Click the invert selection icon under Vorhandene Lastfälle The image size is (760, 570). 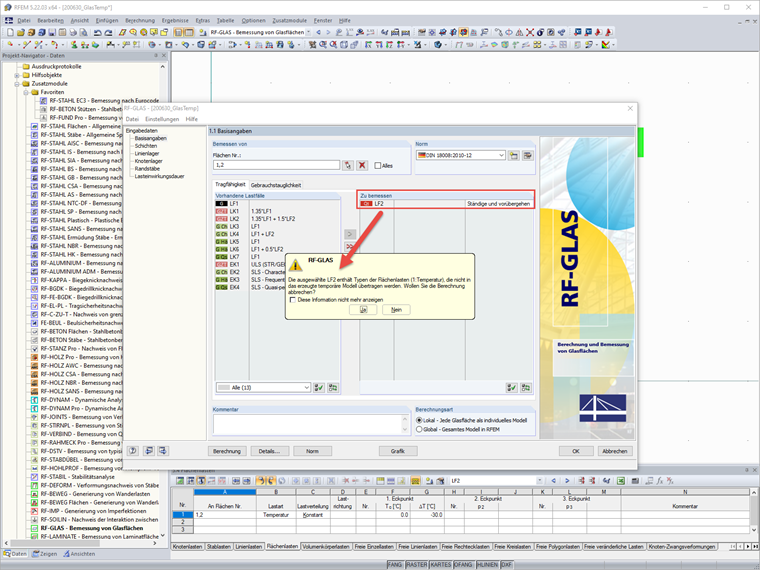point(333,388)
